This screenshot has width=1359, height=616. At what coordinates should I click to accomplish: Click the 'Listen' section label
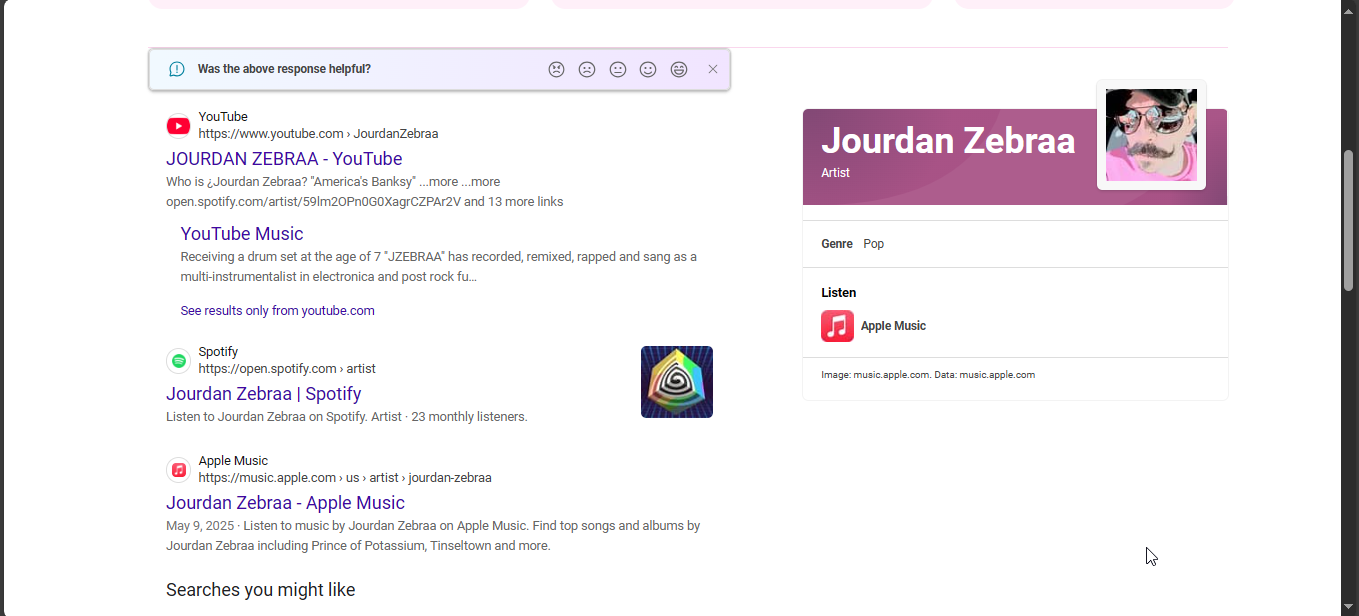tap(839, 293)
